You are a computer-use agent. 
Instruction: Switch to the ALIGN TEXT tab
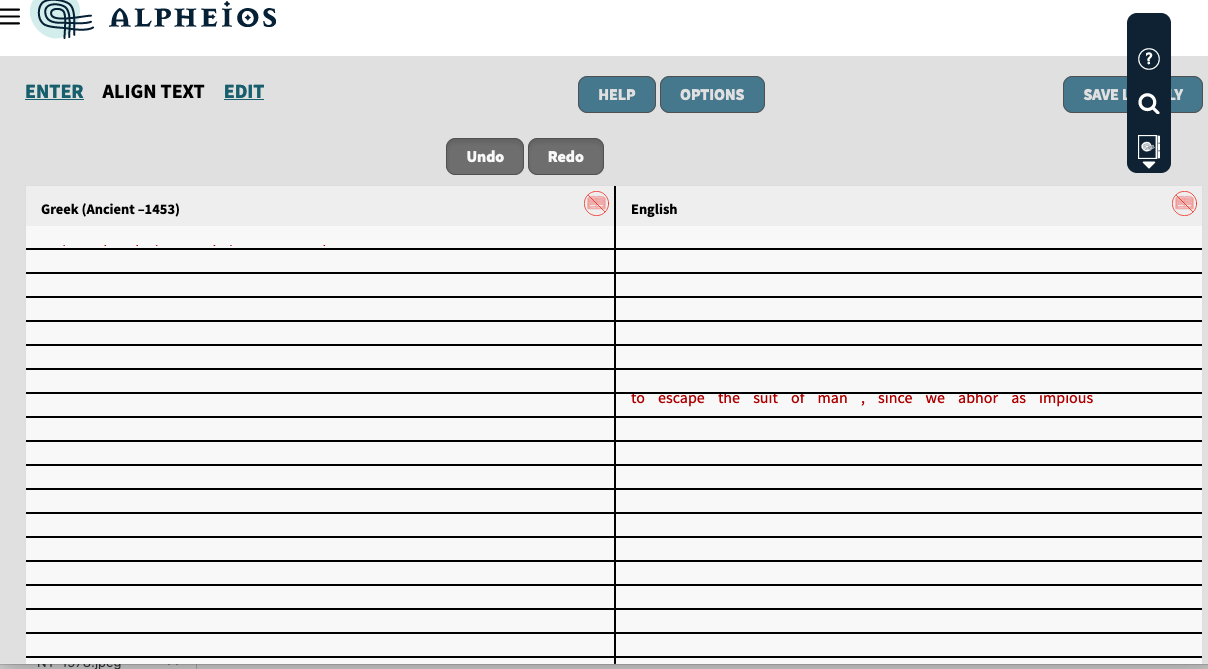[x=153, y=91]
